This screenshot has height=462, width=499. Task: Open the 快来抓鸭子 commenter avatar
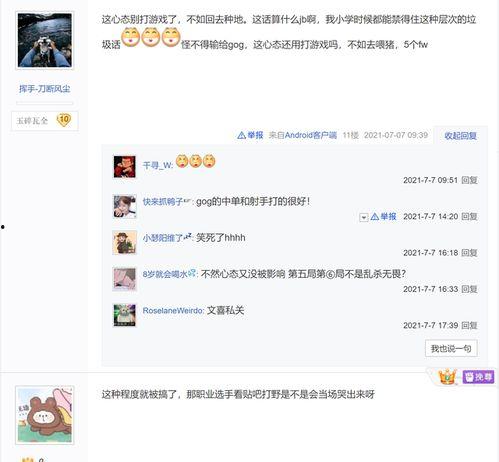click(x=125, y=206)
